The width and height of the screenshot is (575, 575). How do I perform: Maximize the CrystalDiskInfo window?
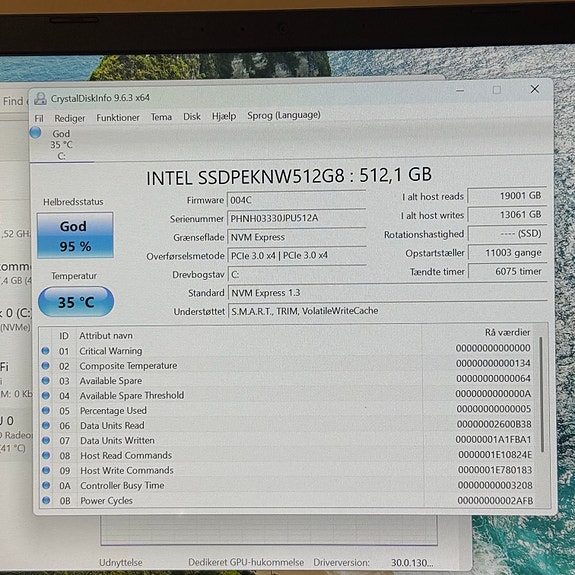click(x=497, y=90)
